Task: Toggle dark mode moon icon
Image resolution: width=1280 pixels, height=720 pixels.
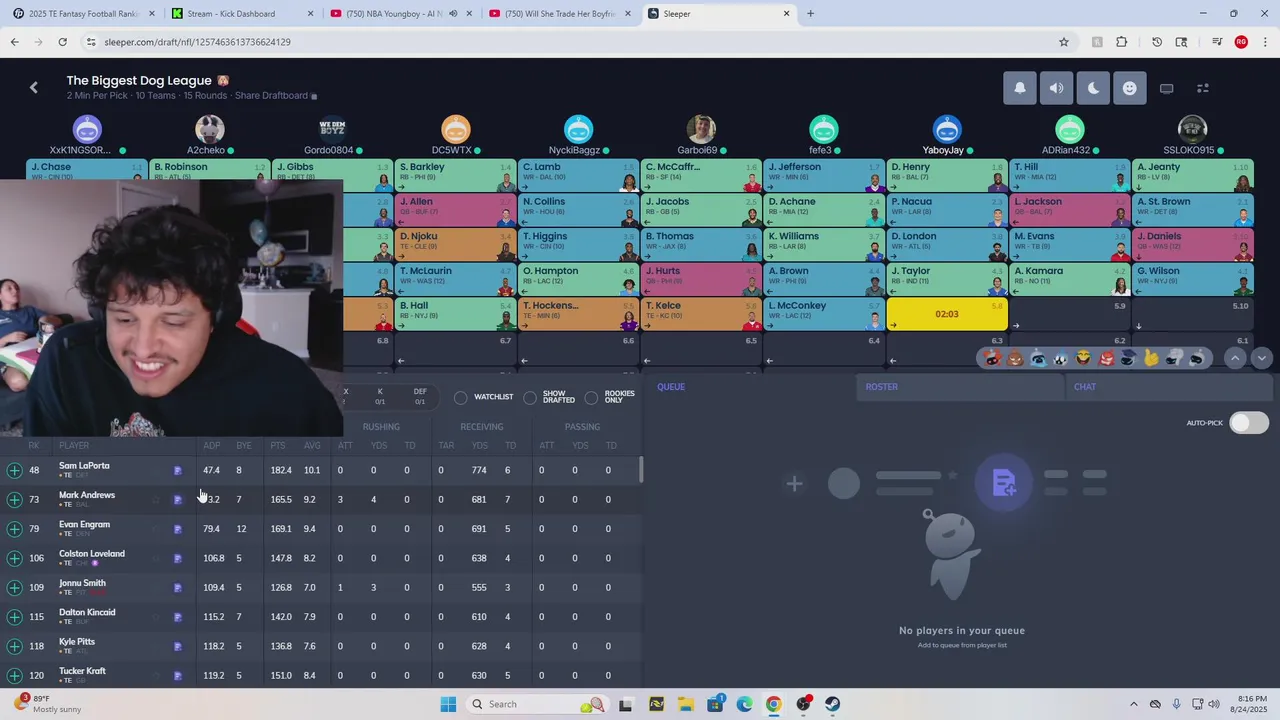Action: [x=1093, y=88]
